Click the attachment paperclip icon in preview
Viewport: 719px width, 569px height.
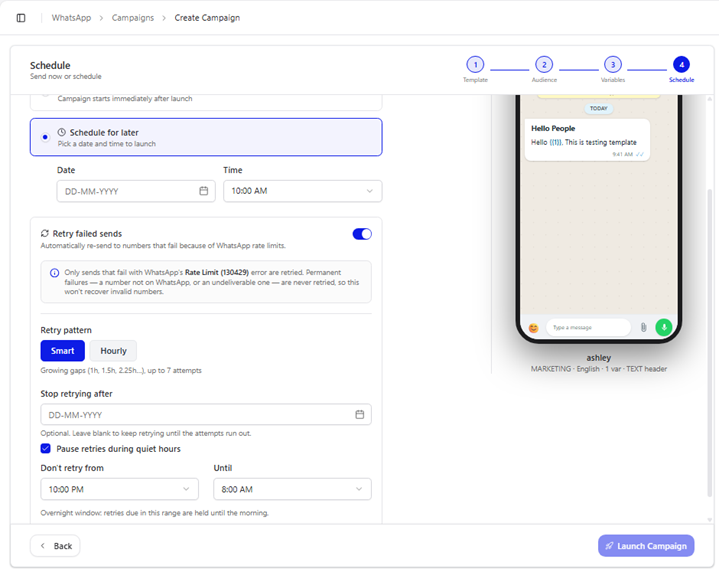click(643, 327)
